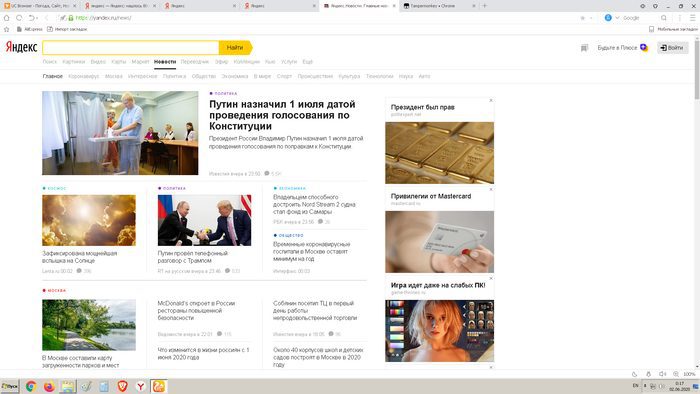Click the UC Browser taskbar icon
Viewport: 700px width, 394px height.
tap(159, 386)
